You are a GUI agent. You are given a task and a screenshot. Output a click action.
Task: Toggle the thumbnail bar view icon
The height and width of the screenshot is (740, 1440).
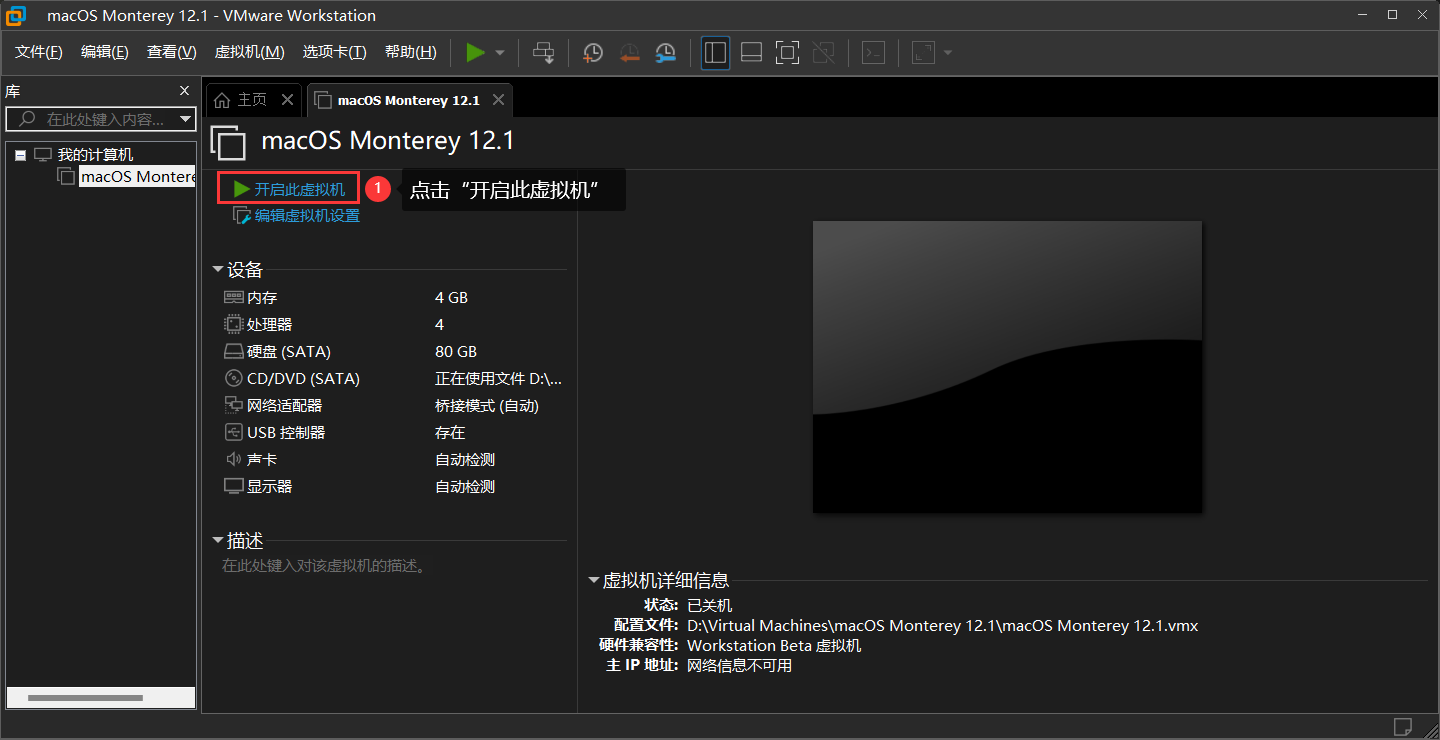(x=752, y=52)
